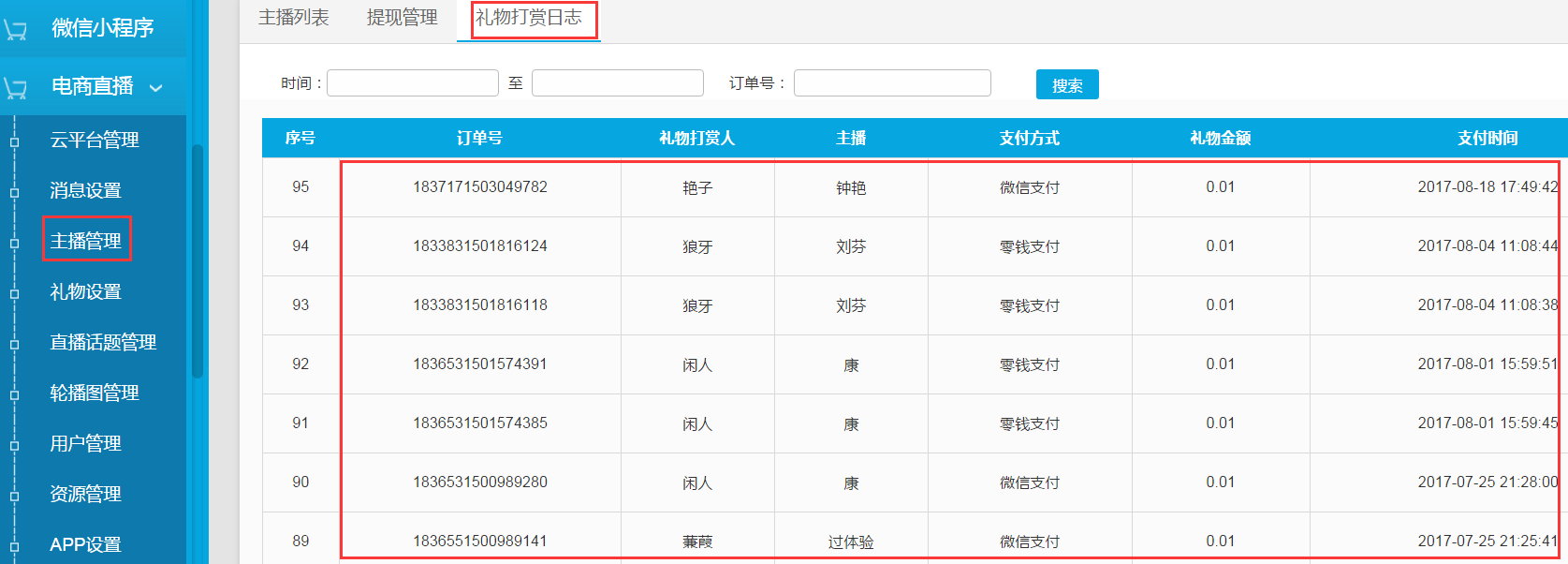Select the 礼物打赏日志 tab

pos(528,18)
